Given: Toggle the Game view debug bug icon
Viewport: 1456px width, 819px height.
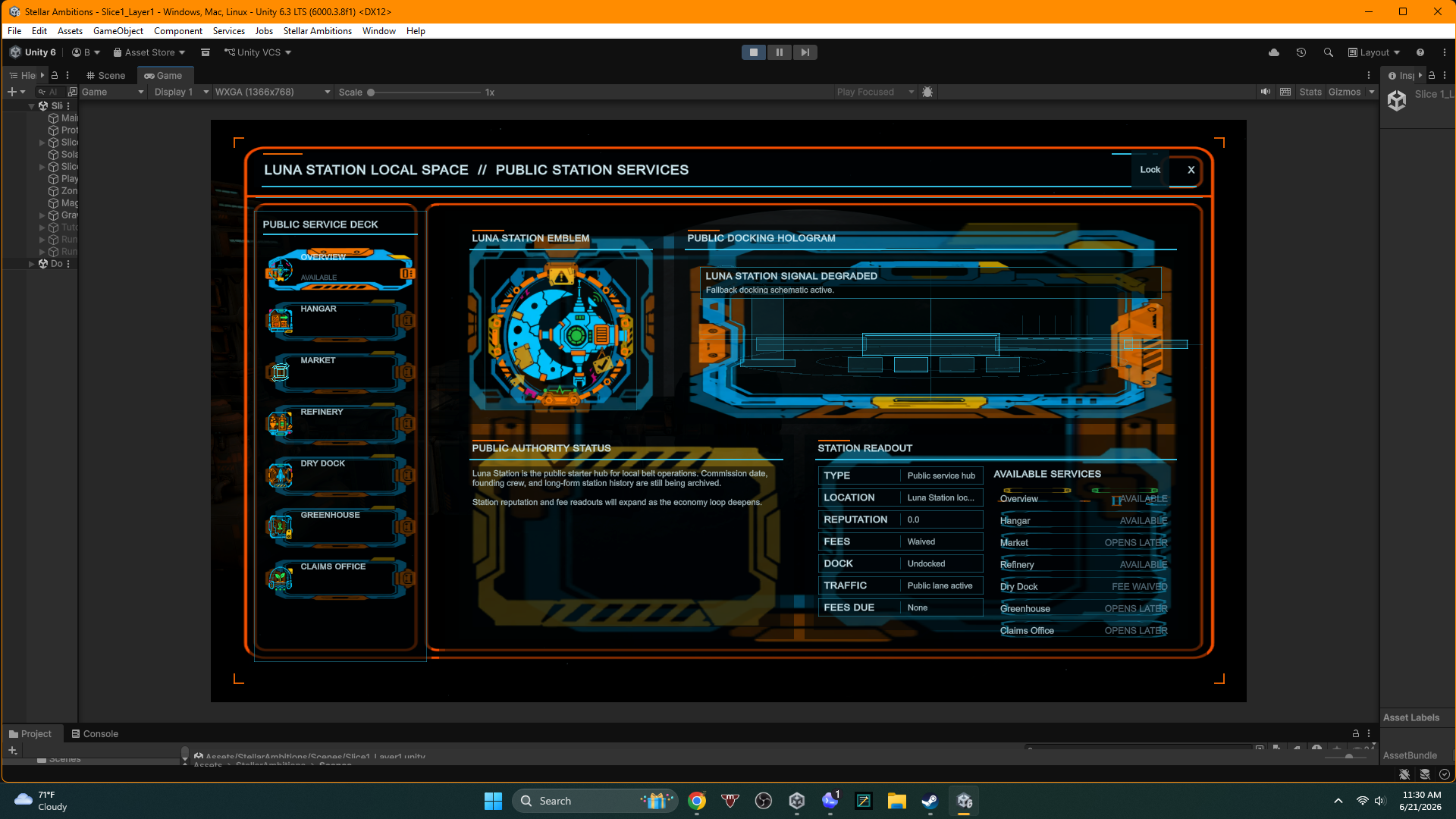Looking at the screenshot, I should (927, 92).
